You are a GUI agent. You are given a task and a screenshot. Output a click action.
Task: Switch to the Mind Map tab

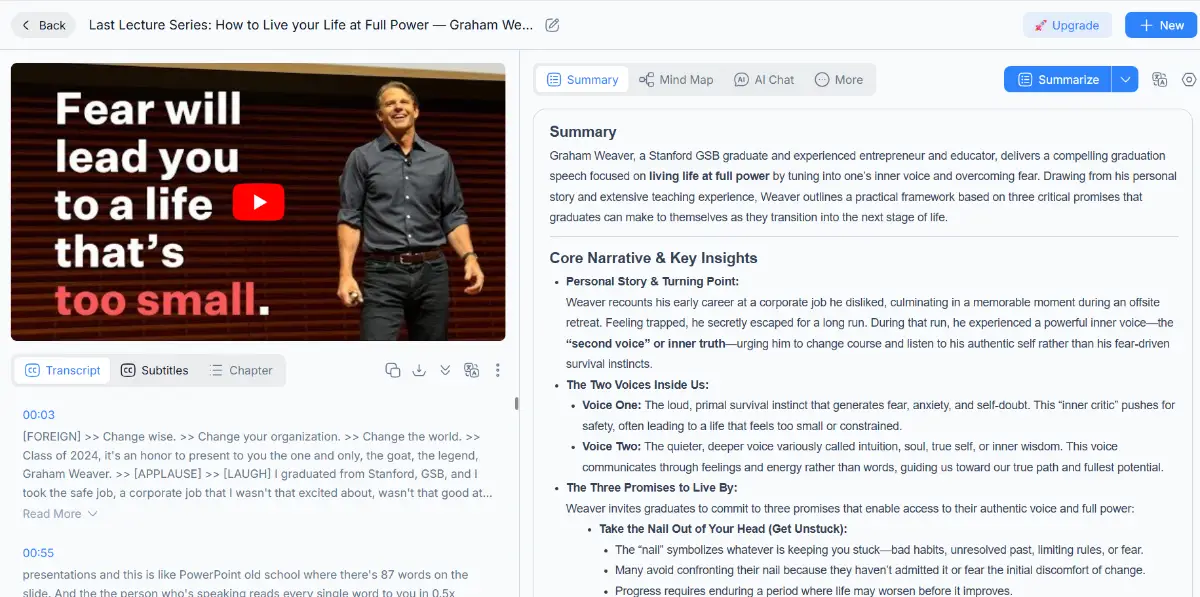point(676,80)
